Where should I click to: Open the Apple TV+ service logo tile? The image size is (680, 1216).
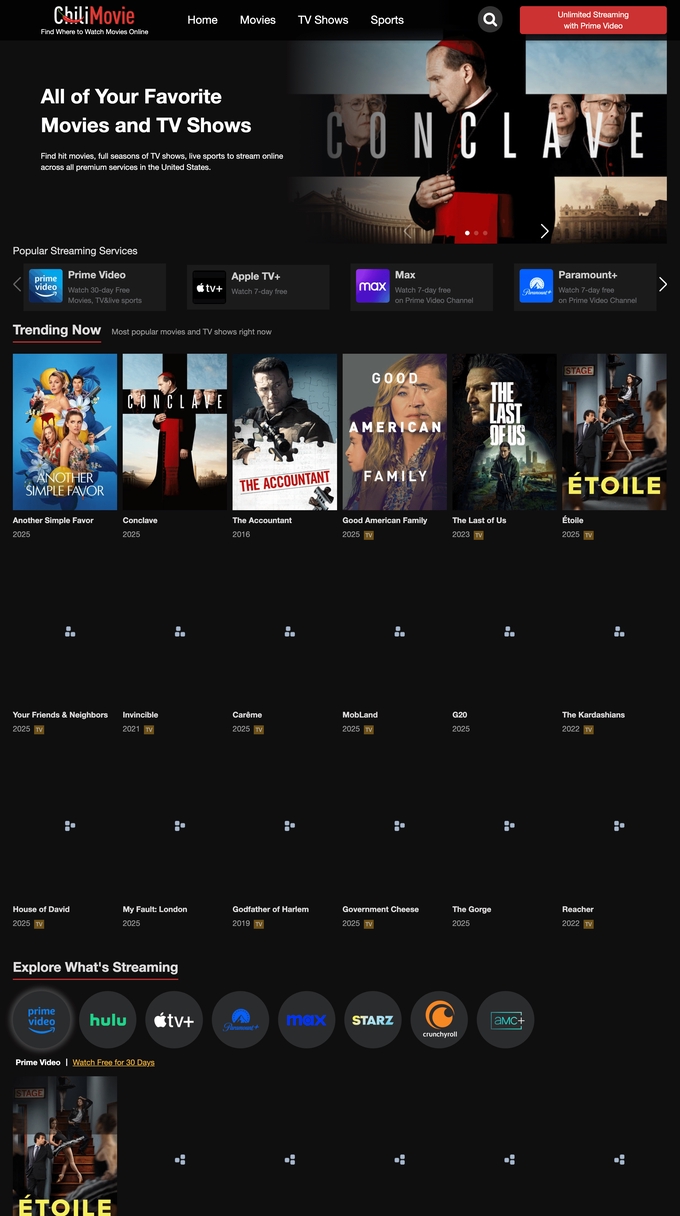(x=210, y=287)
